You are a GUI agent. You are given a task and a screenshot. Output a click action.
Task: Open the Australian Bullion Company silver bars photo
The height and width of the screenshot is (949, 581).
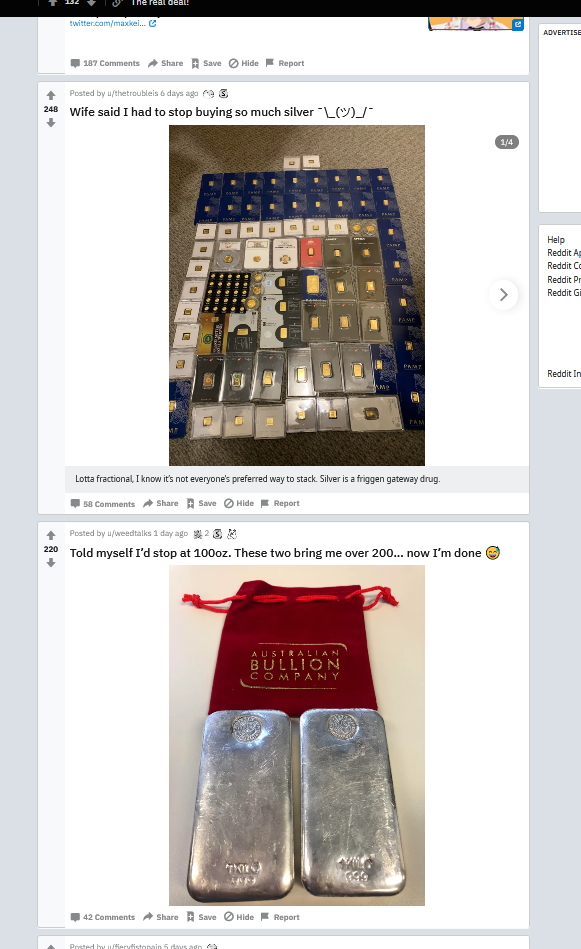point(297,735)
